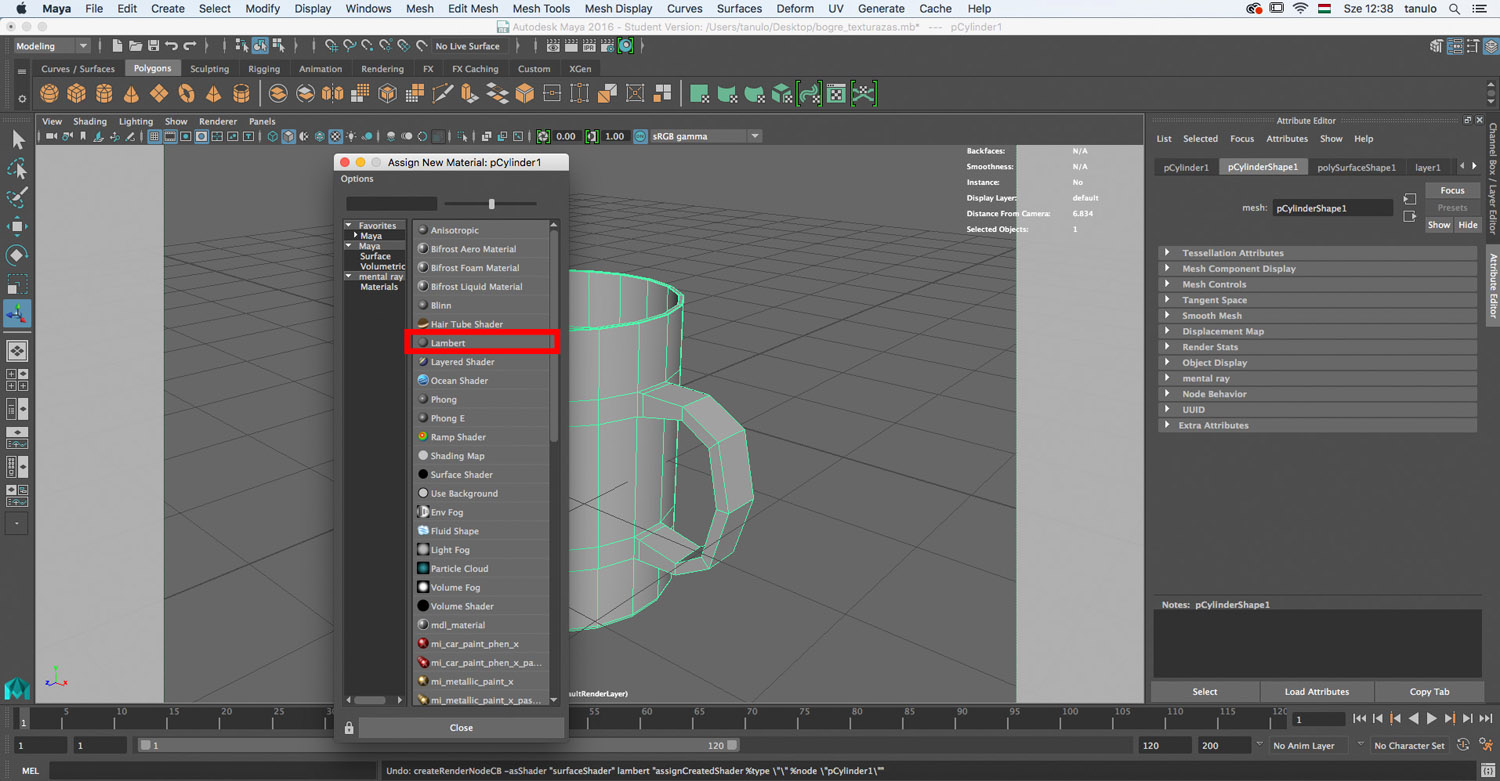Expand the Render Stats section
This screenshot has width=1500, height=781.
click(1209, 347)
